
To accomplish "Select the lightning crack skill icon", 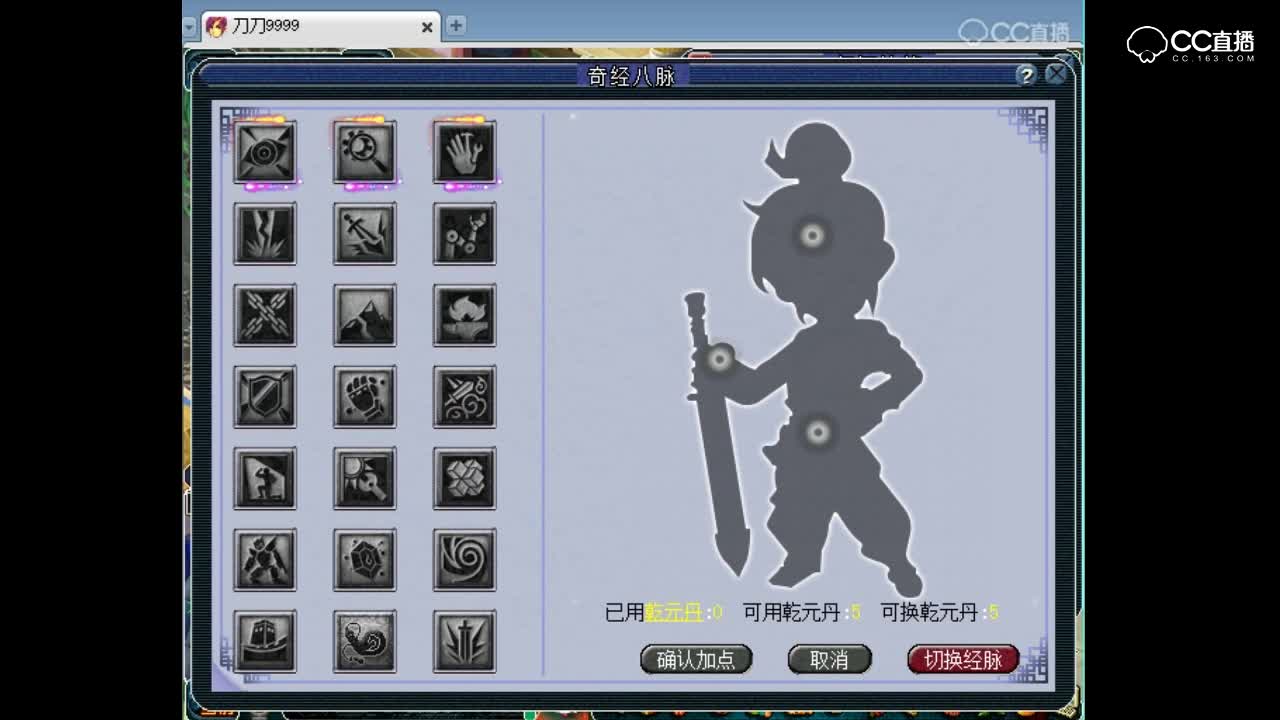I will click(x=265, y=234).
